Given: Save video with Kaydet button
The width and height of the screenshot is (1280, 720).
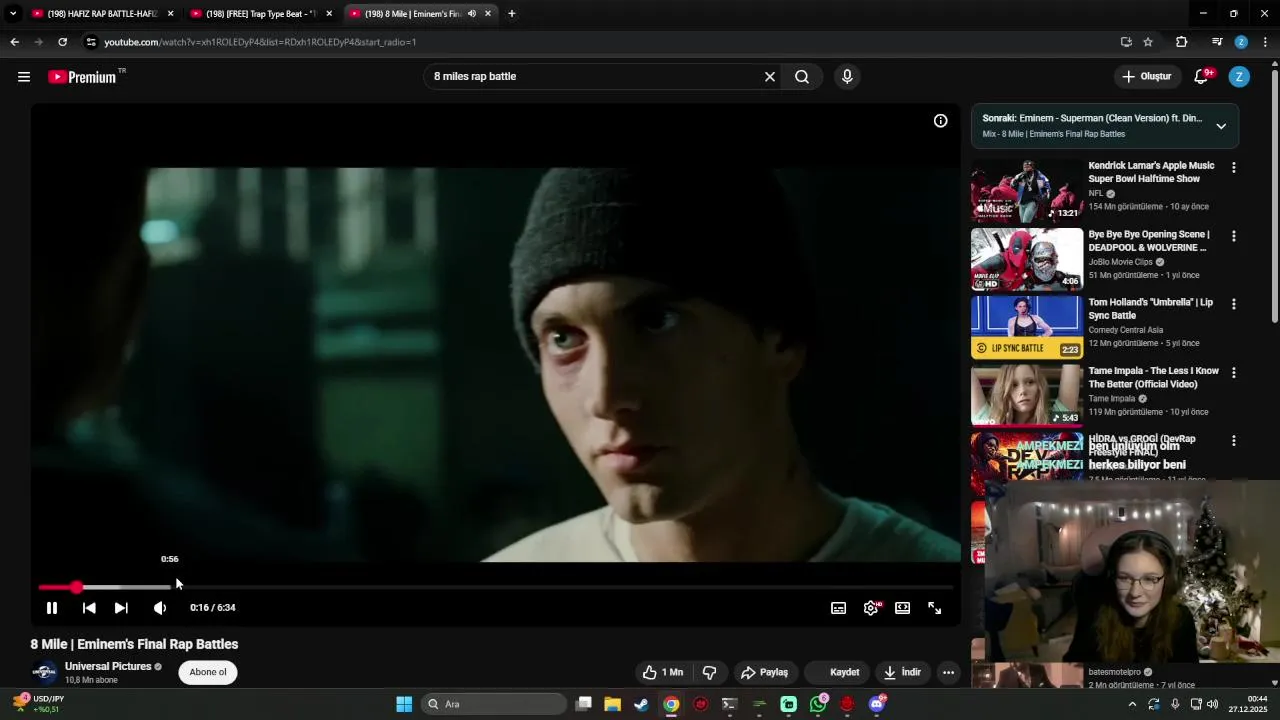Looking at the screenshot, I should (839, 672).
